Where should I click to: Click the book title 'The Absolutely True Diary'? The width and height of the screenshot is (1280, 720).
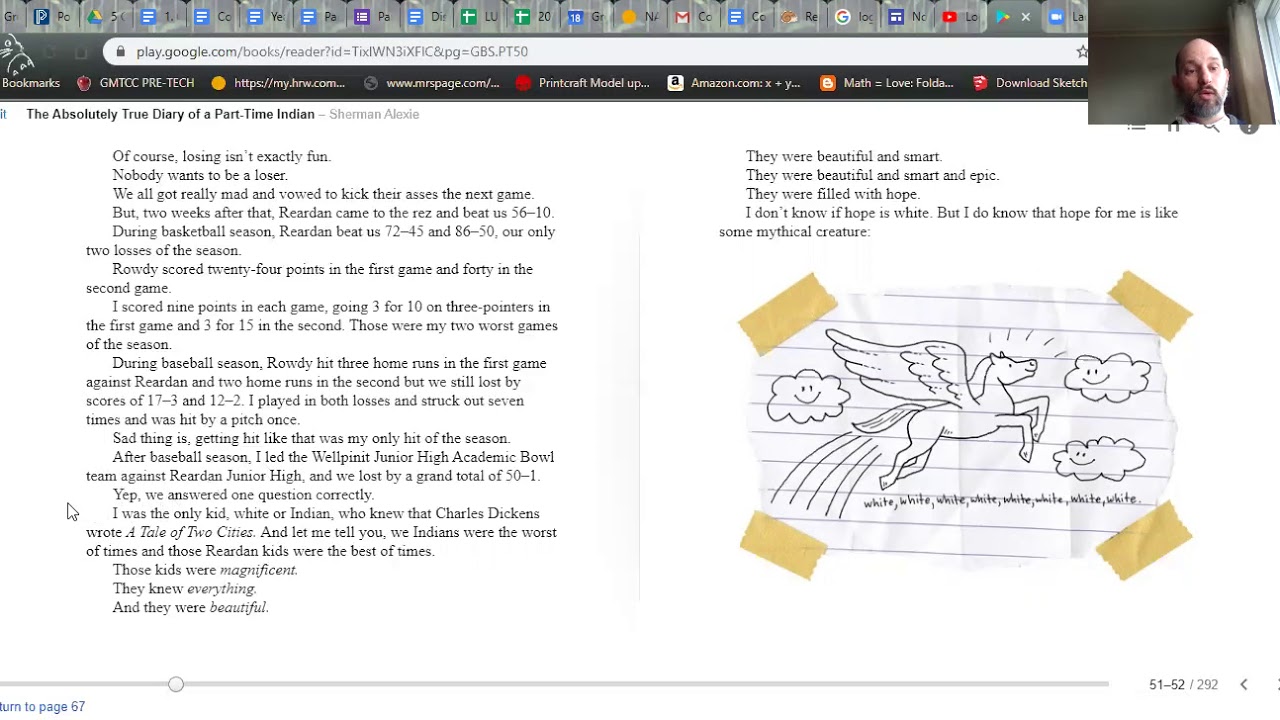click(x=170, y=114)
